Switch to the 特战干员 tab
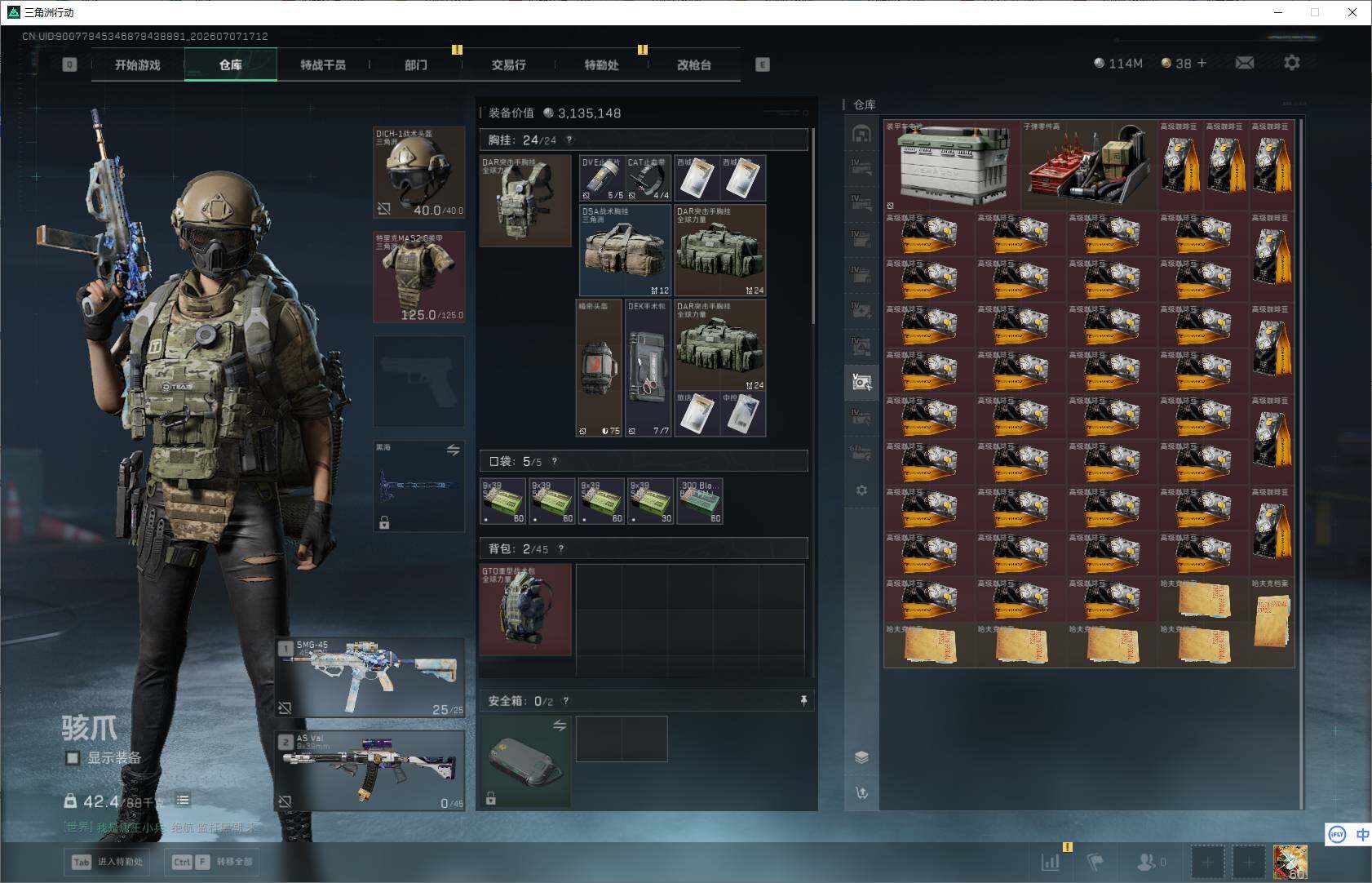 pos(323,64)
